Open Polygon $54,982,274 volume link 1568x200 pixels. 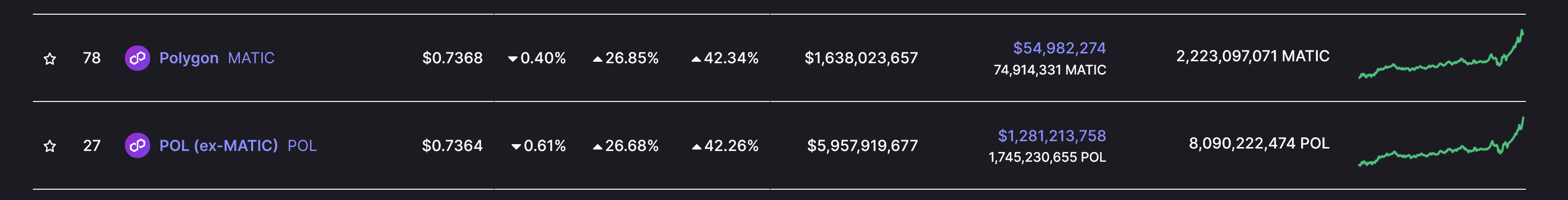coord(1059,48)
